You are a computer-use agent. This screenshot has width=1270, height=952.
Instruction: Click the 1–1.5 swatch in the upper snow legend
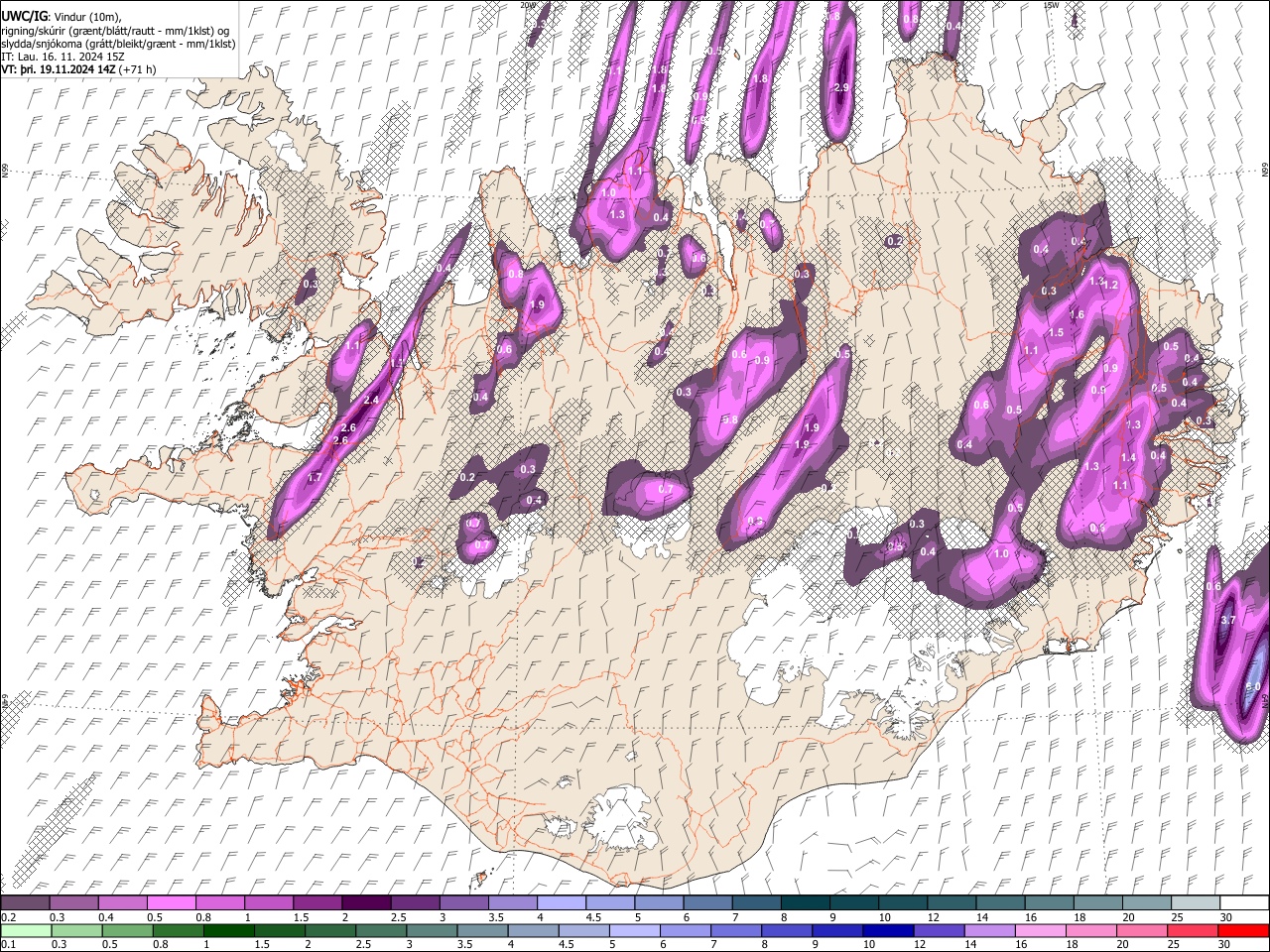tap(270, 902)
